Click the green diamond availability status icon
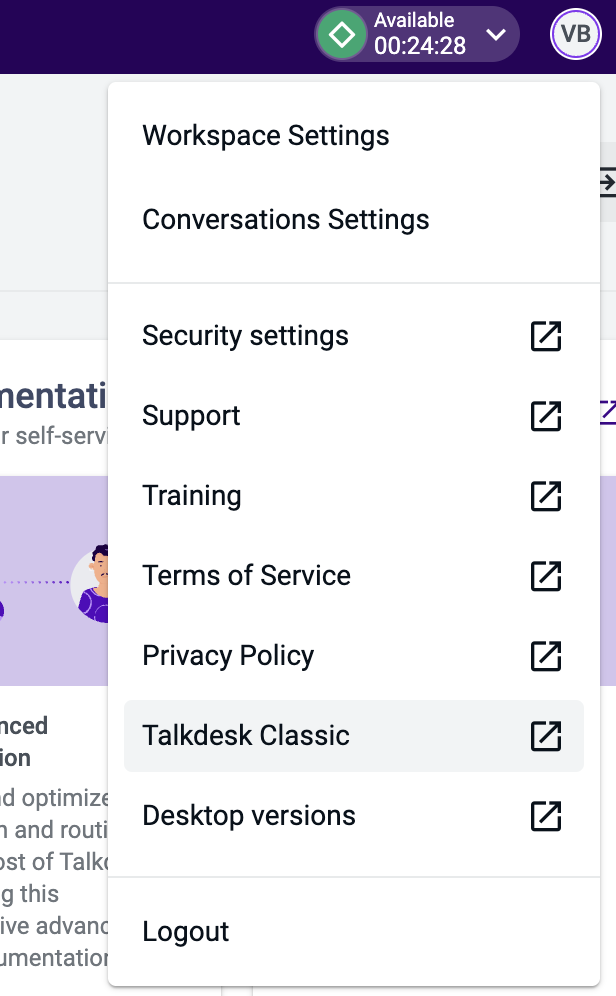 coord(341,33)
